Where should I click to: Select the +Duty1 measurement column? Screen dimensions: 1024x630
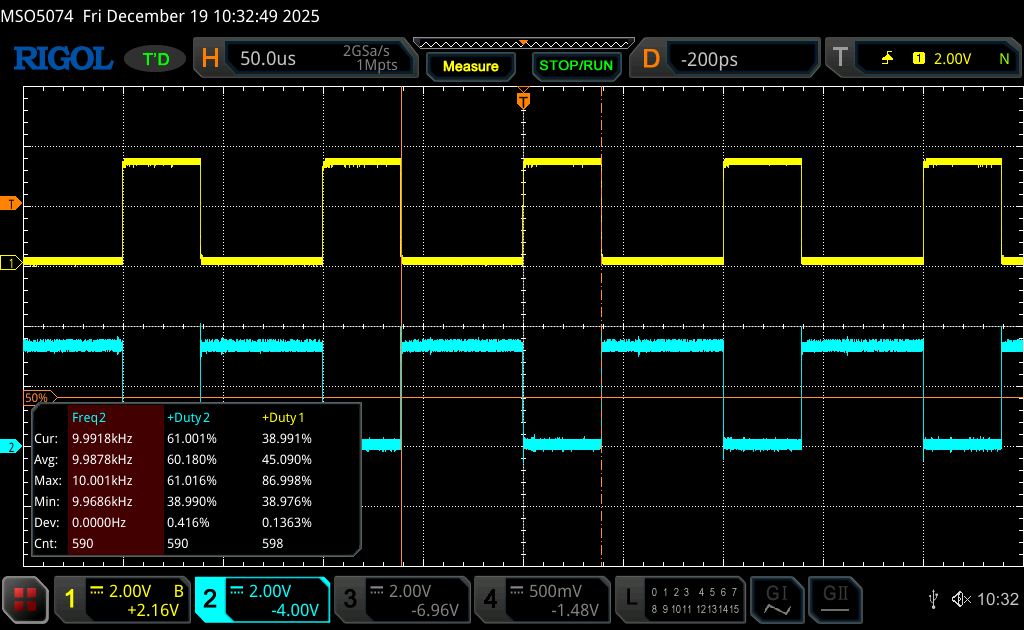click(283, 418)
